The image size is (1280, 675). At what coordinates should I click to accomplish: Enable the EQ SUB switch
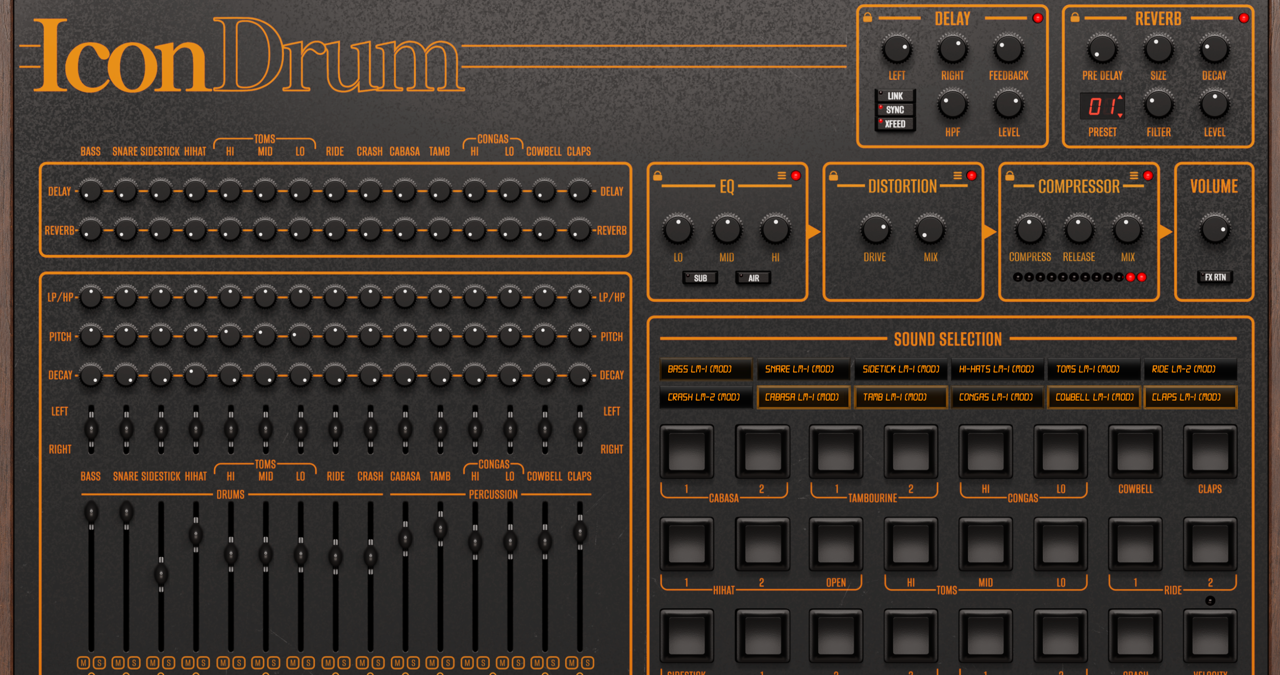point(700,278)
